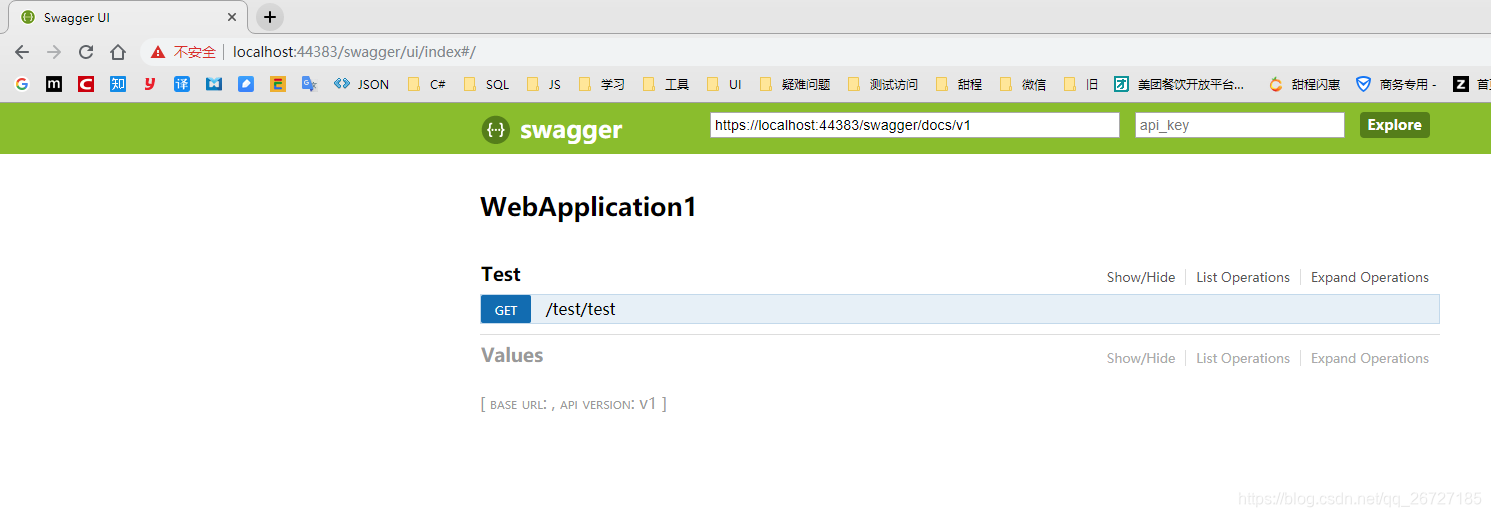Open the JSON bookmark
Viewport: 1491px width, 517px height.
tap(361, 84)
